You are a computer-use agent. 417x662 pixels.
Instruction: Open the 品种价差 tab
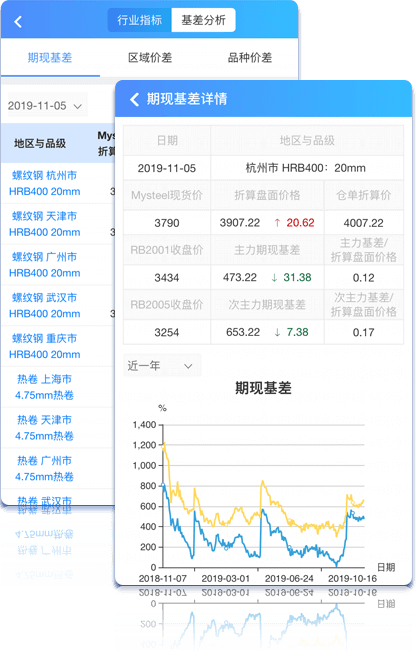(x=250, y=57)
